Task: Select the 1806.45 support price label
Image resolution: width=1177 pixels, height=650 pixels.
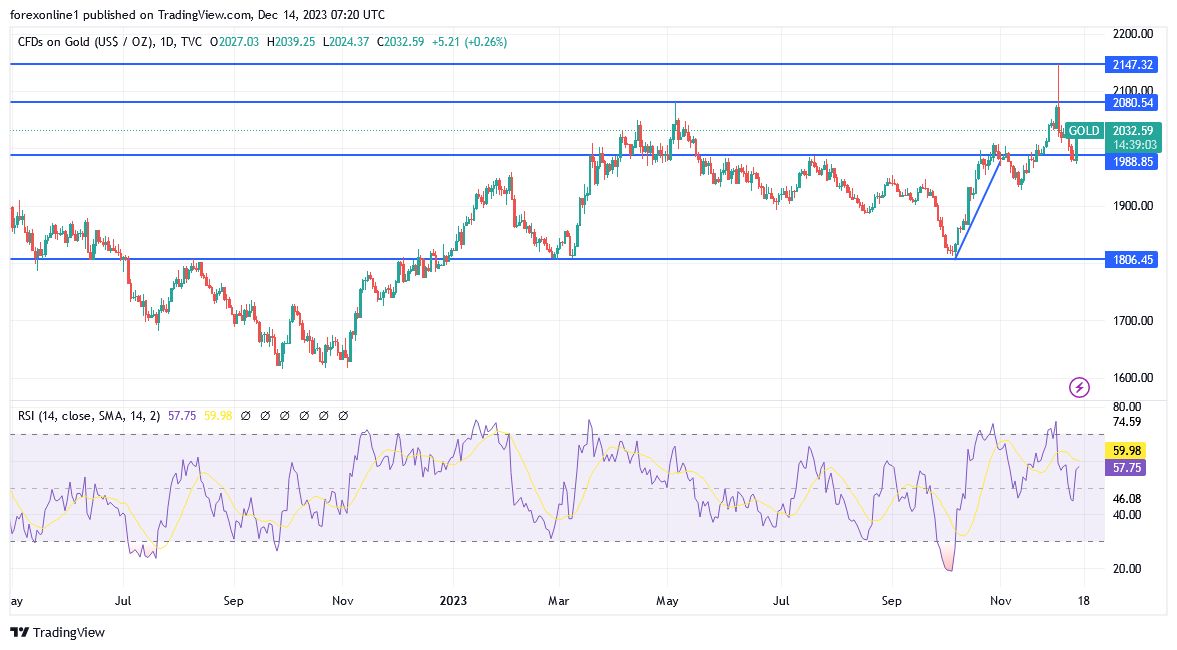Action: [1133, 259]
